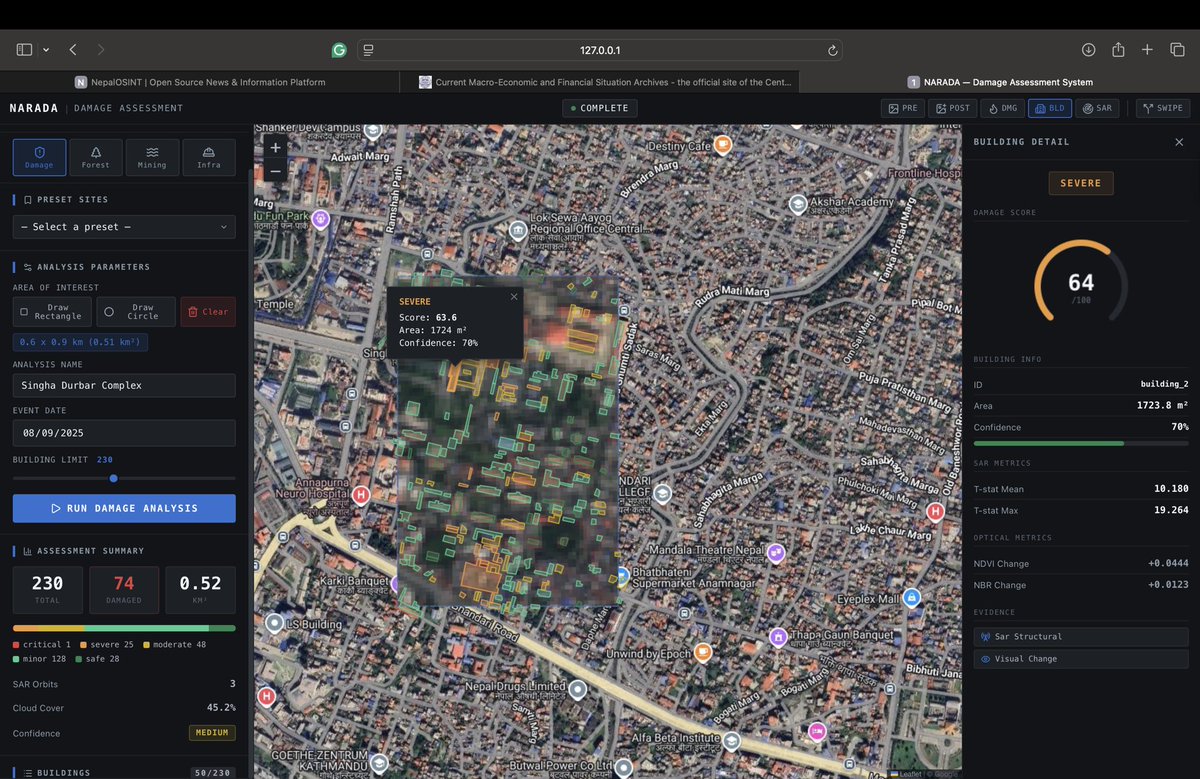Select Visual Change evidence item
Screen dimensions: 1200x779
(x=1081, y=659)
